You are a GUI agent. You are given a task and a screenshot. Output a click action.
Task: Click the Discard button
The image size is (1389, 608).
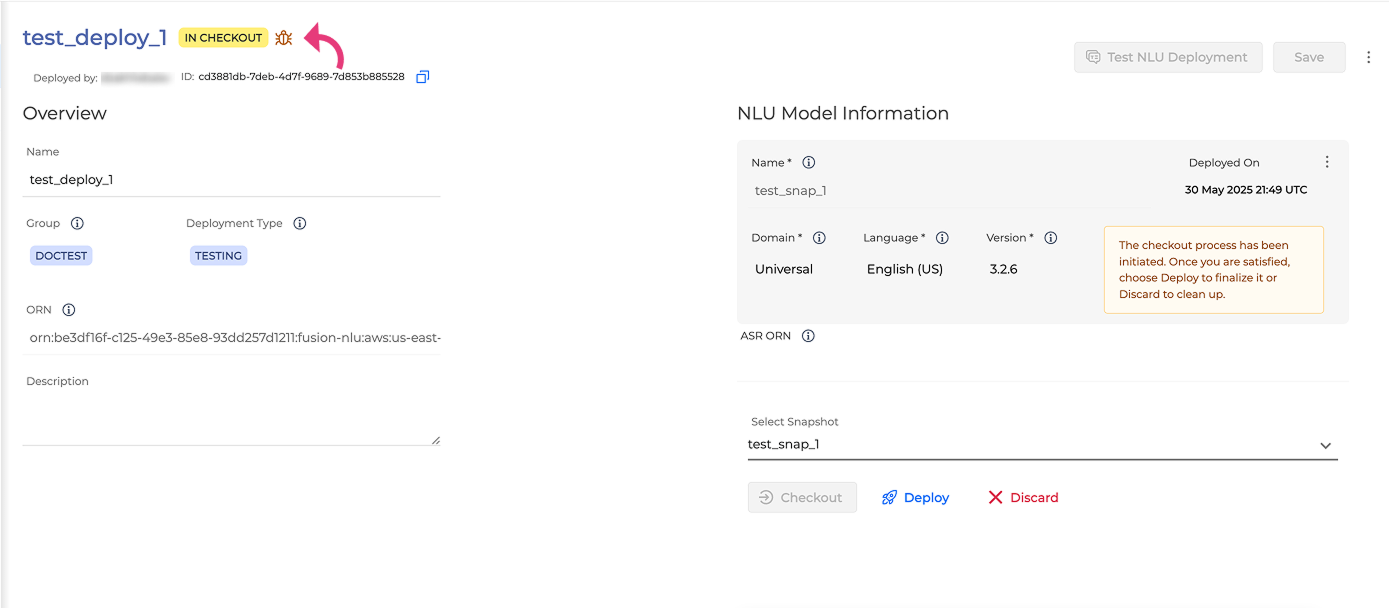tap(1023, 498)
